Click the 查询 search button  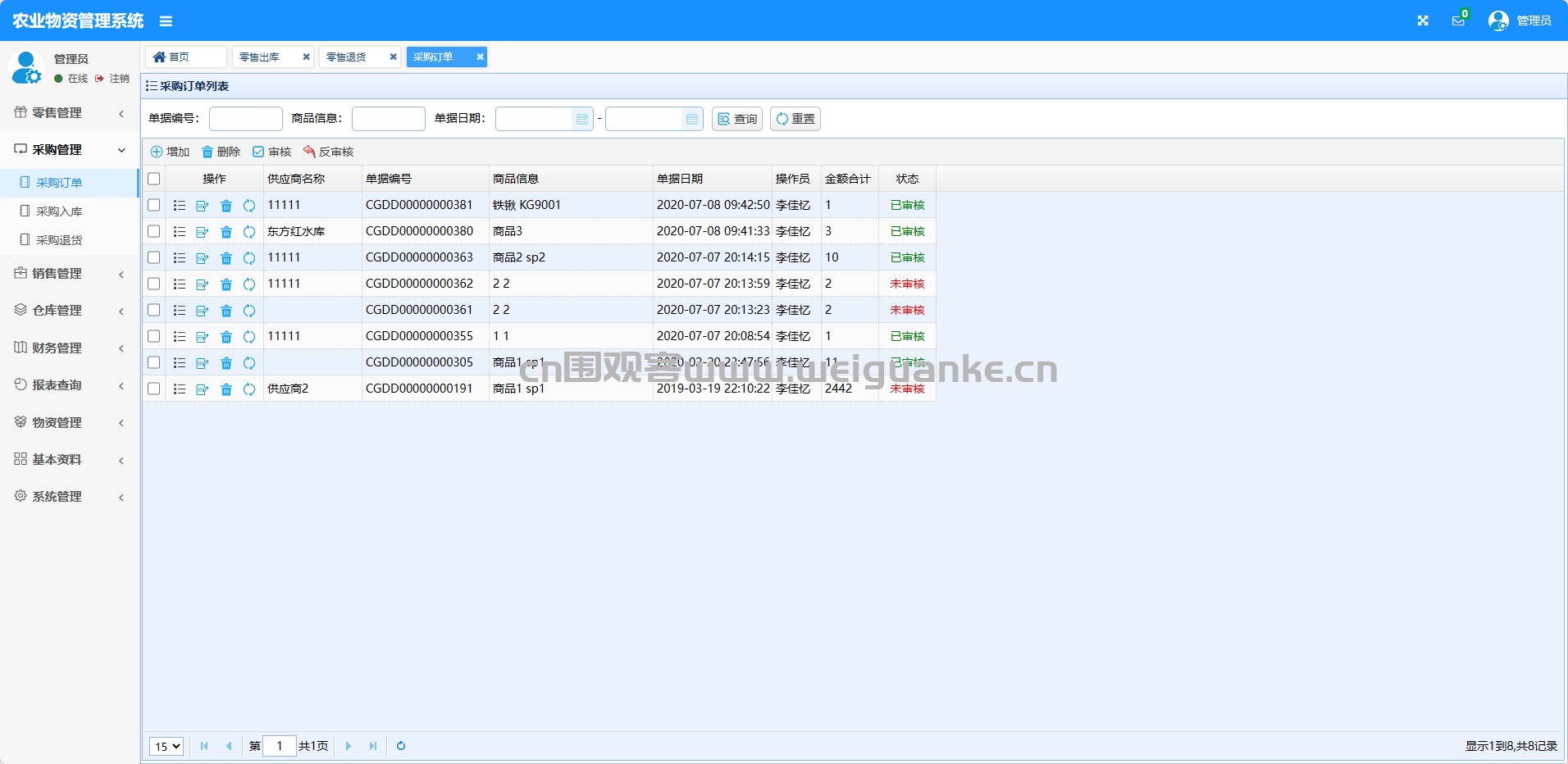pos(737,119)
